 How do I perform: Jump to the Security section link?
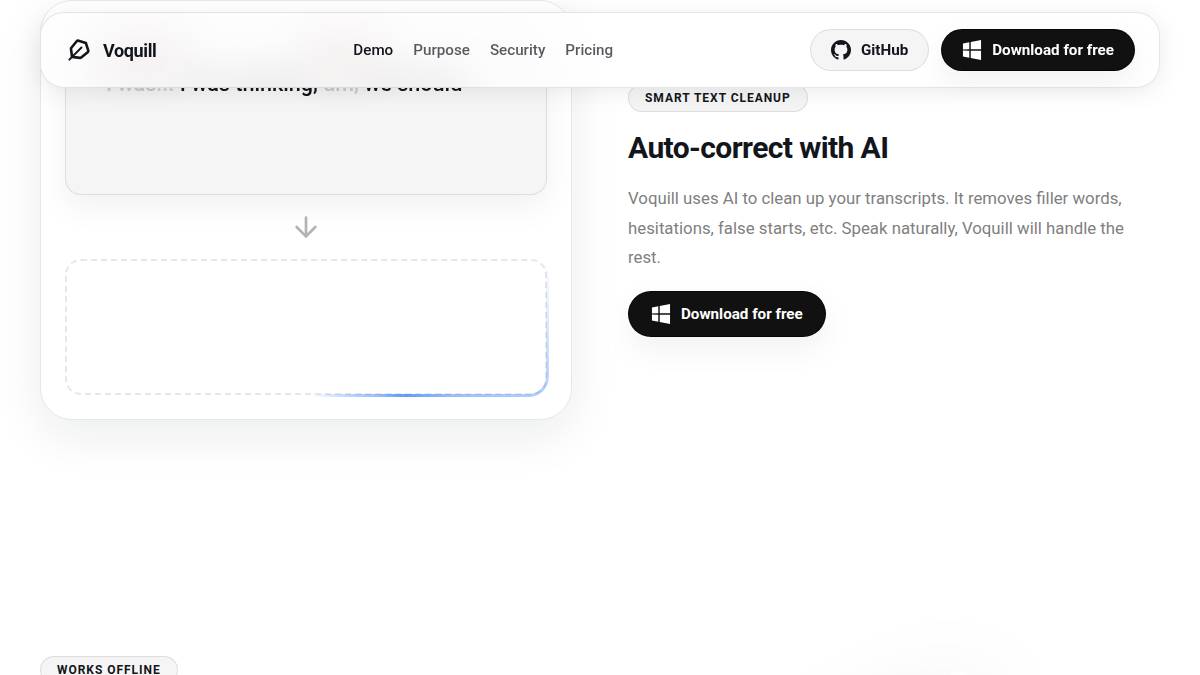[517, 50]
